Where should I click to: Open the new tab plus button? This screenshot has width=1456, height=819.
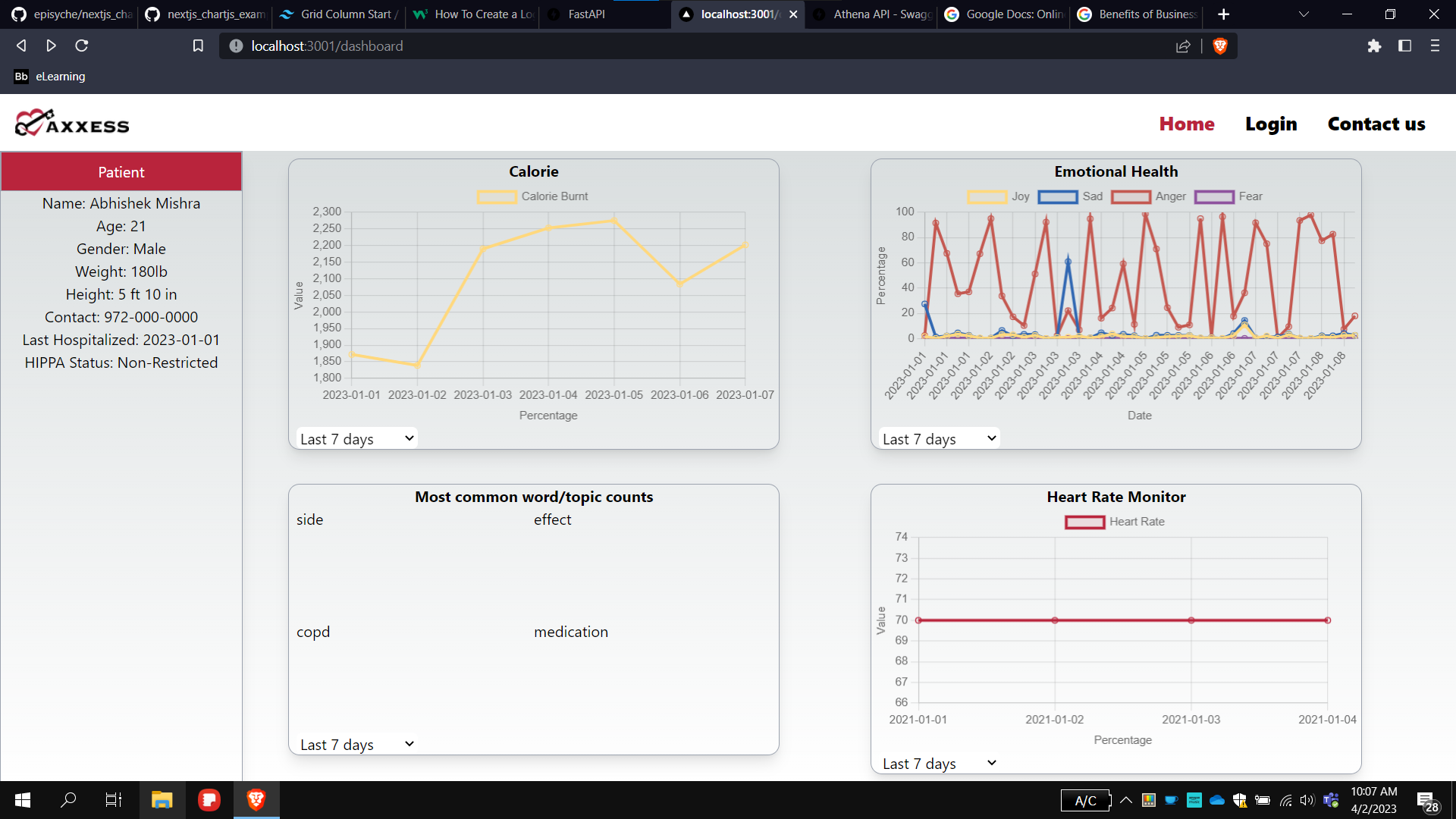(x=1223, y=14)
